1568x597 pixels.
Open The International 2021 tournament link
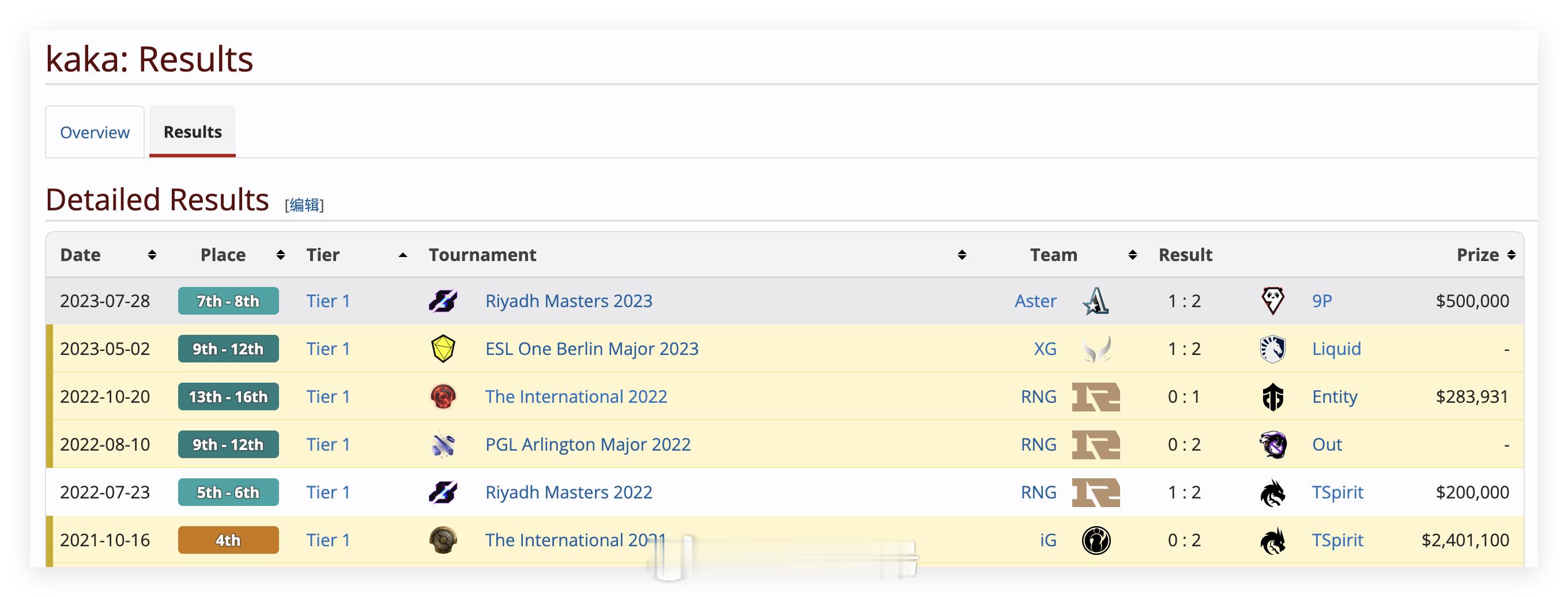[x=575, y=540]
